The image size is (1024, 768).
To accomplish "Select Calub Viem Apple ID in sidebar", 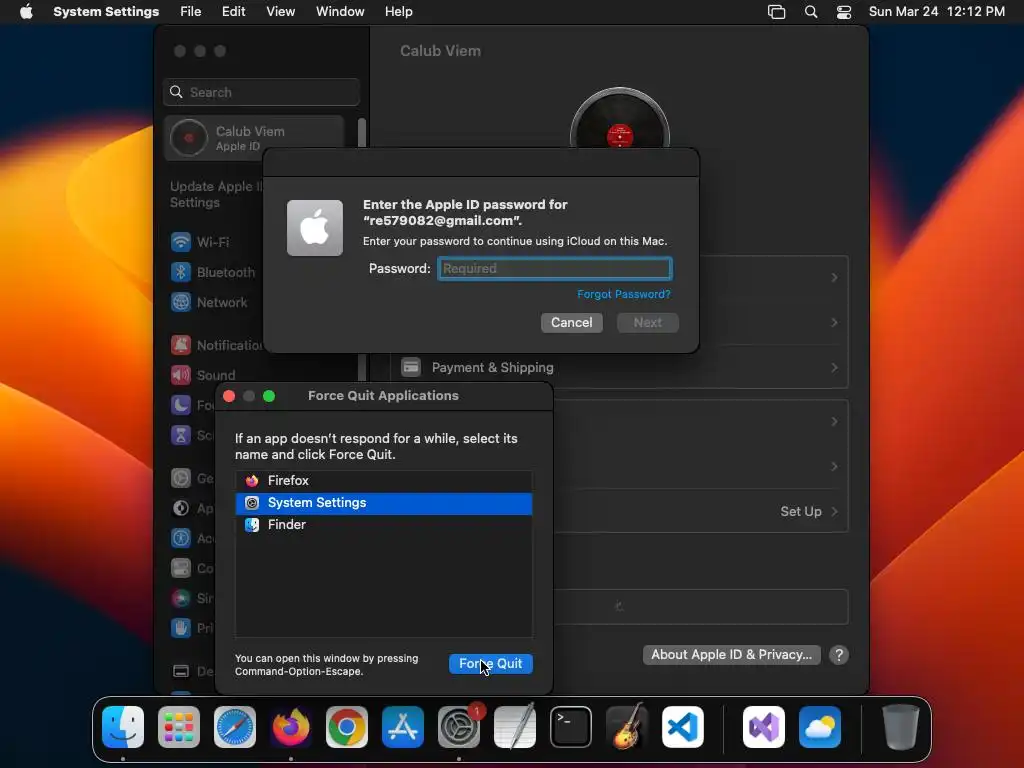I will pos(254,138).
